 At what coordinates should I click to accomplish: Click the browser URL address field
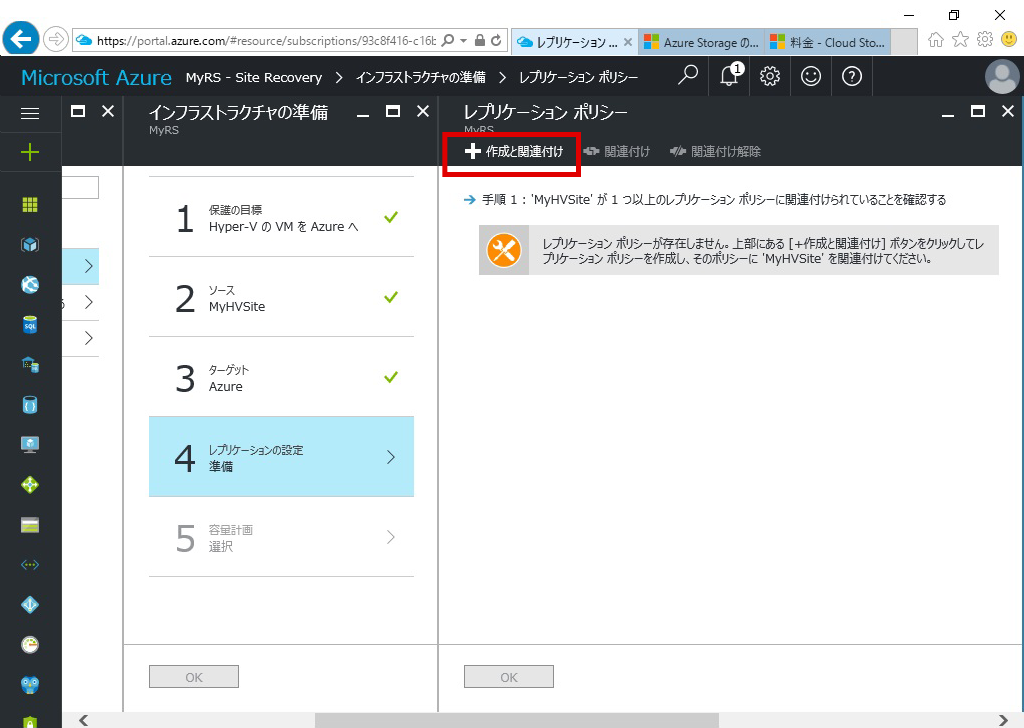pos(266,40)
